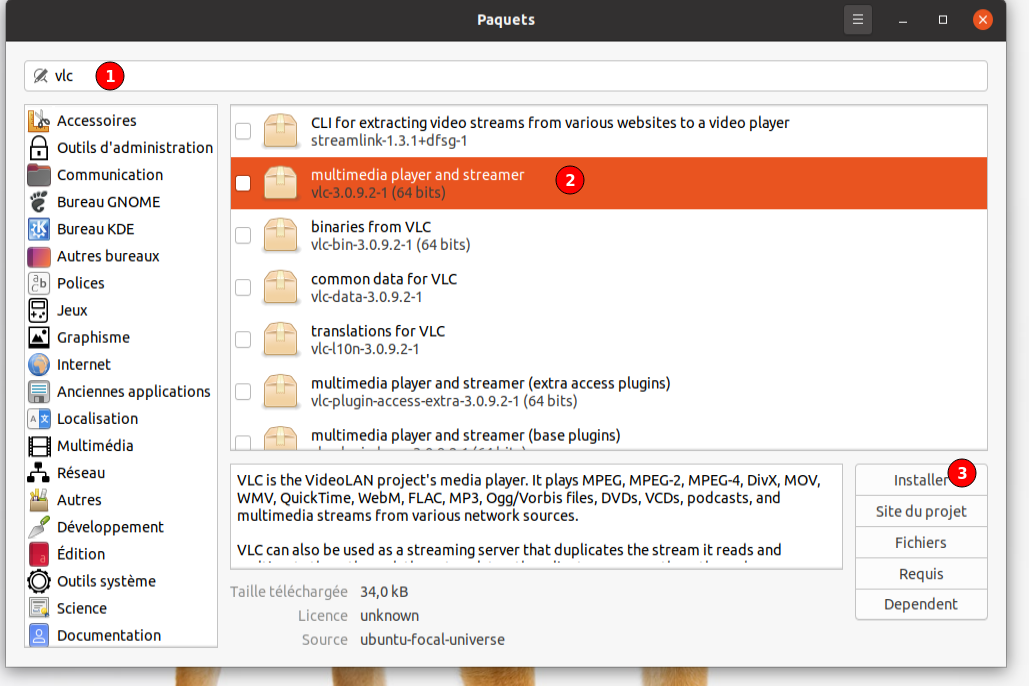Click the package icon for vlc-bin
Viewport: 1029px width, 686px height.
tap(280, 235)
